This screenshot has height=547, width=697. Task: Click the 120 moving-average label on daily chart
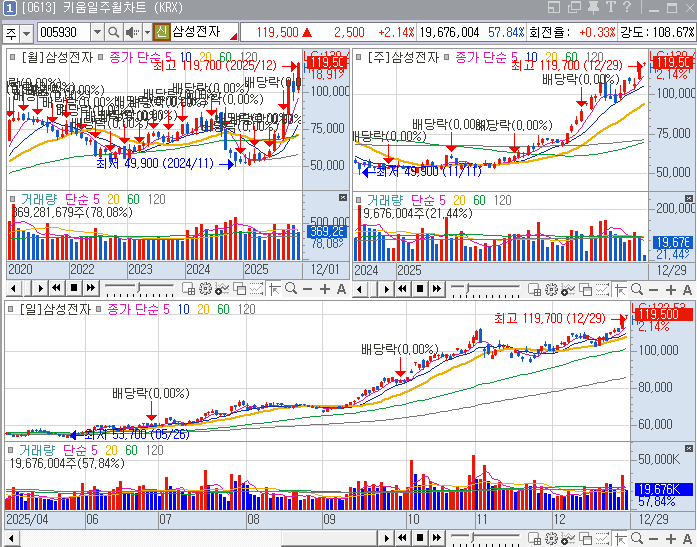[246, 309]
